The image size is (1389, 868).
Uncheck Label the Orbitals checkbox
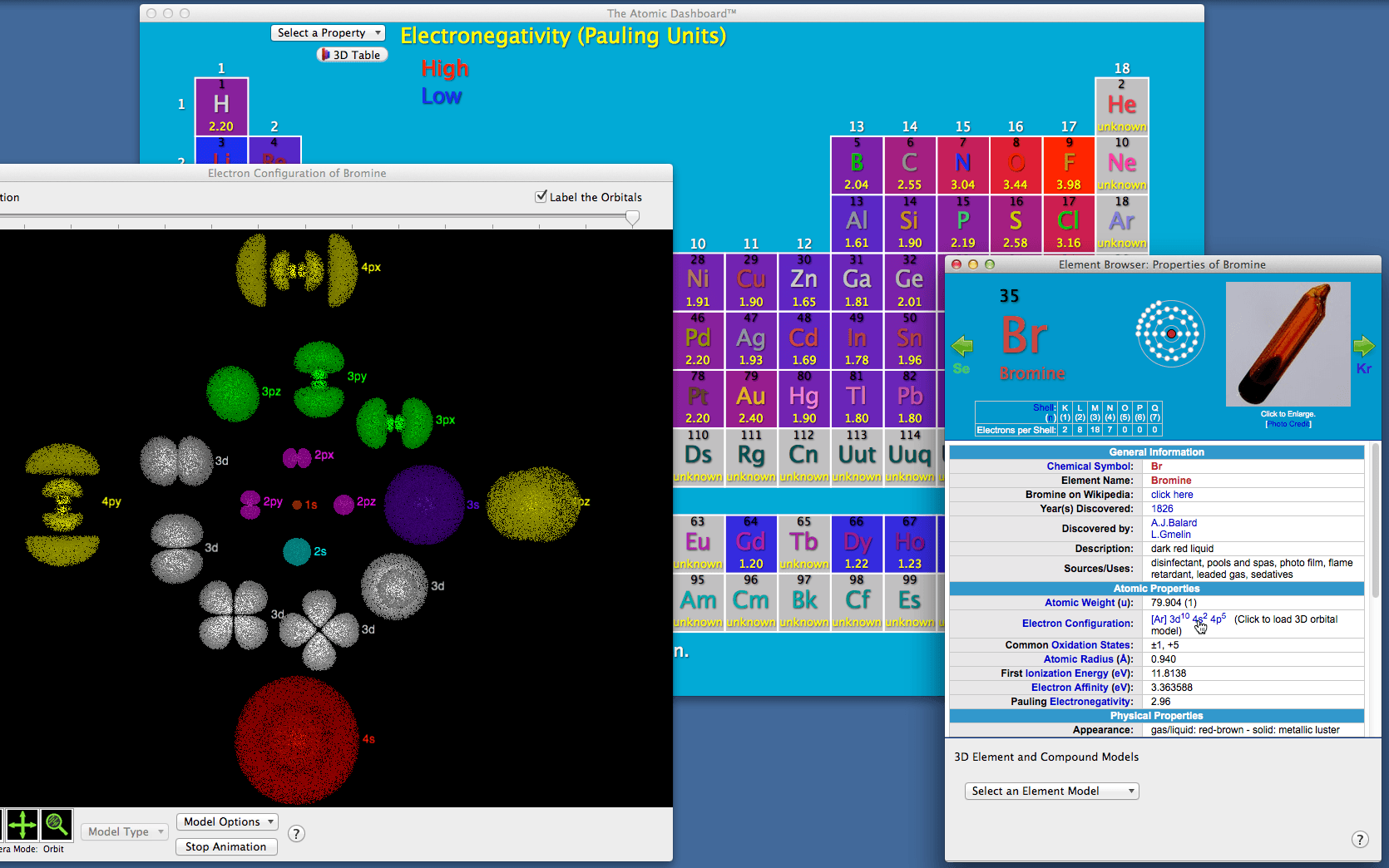[x=541, y=196]
